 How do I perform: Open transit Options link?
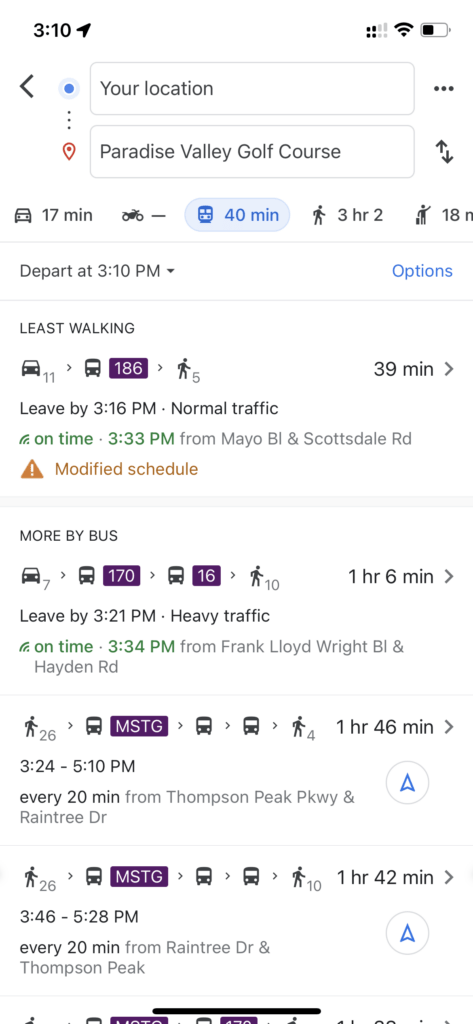[422, 271]
